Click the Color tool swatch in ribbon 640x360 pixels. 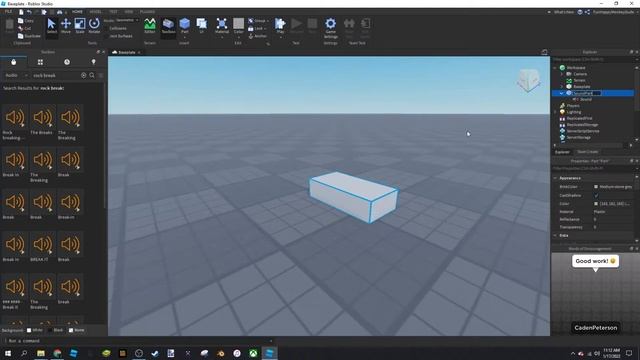[239, 24]
